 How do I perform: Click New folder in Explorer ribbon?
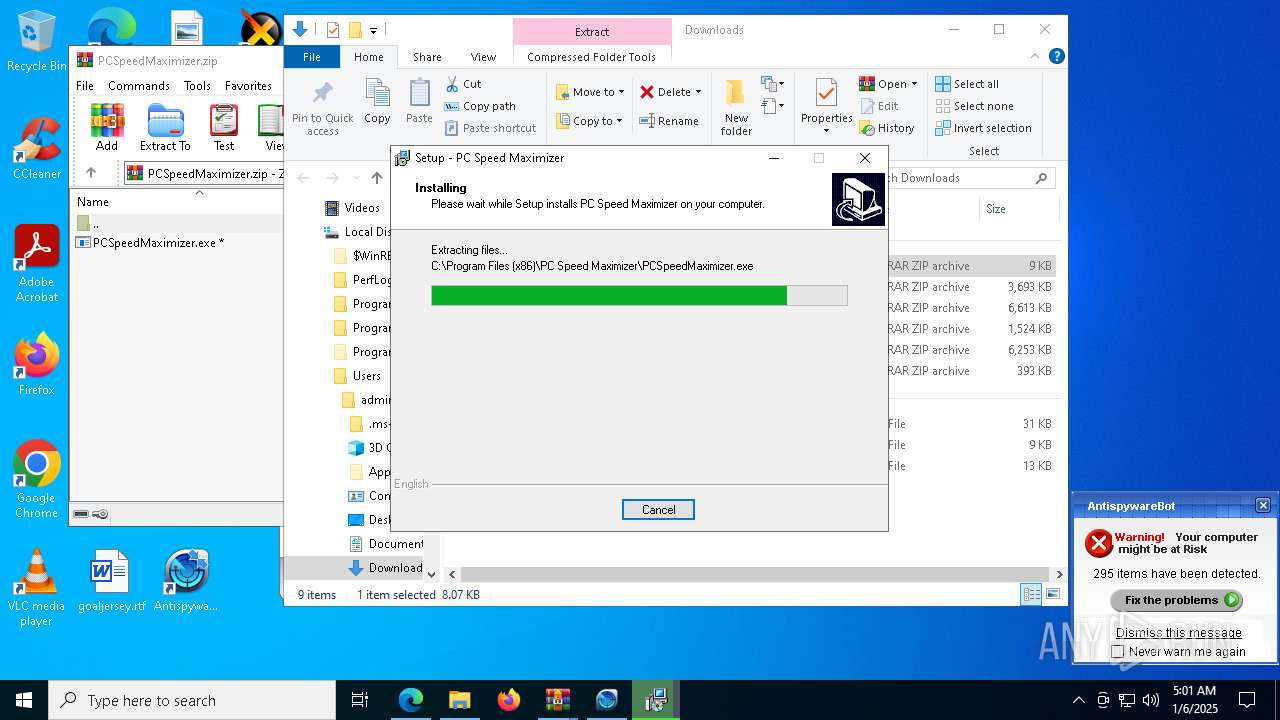[736, 108]
